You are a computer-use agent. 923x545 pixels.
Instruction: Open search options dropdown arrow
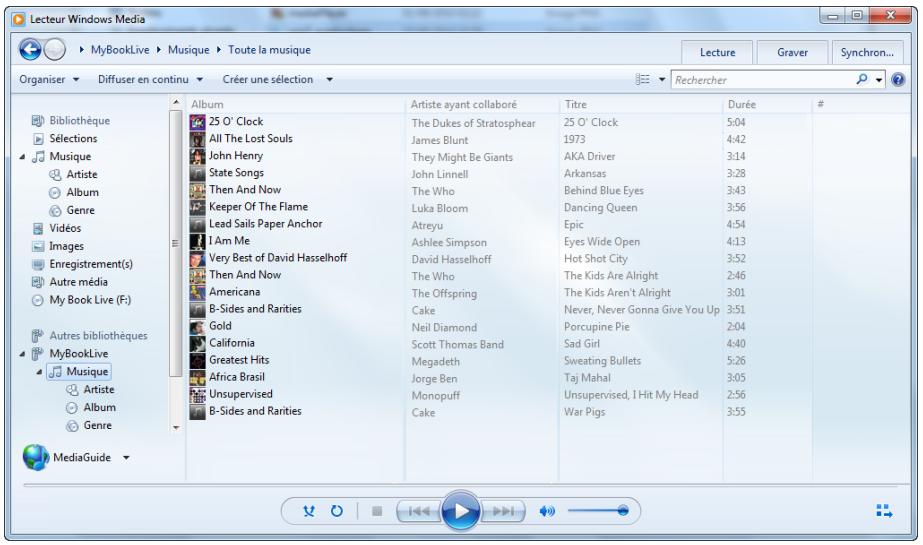pyautogui.click(x=879, y=79)
